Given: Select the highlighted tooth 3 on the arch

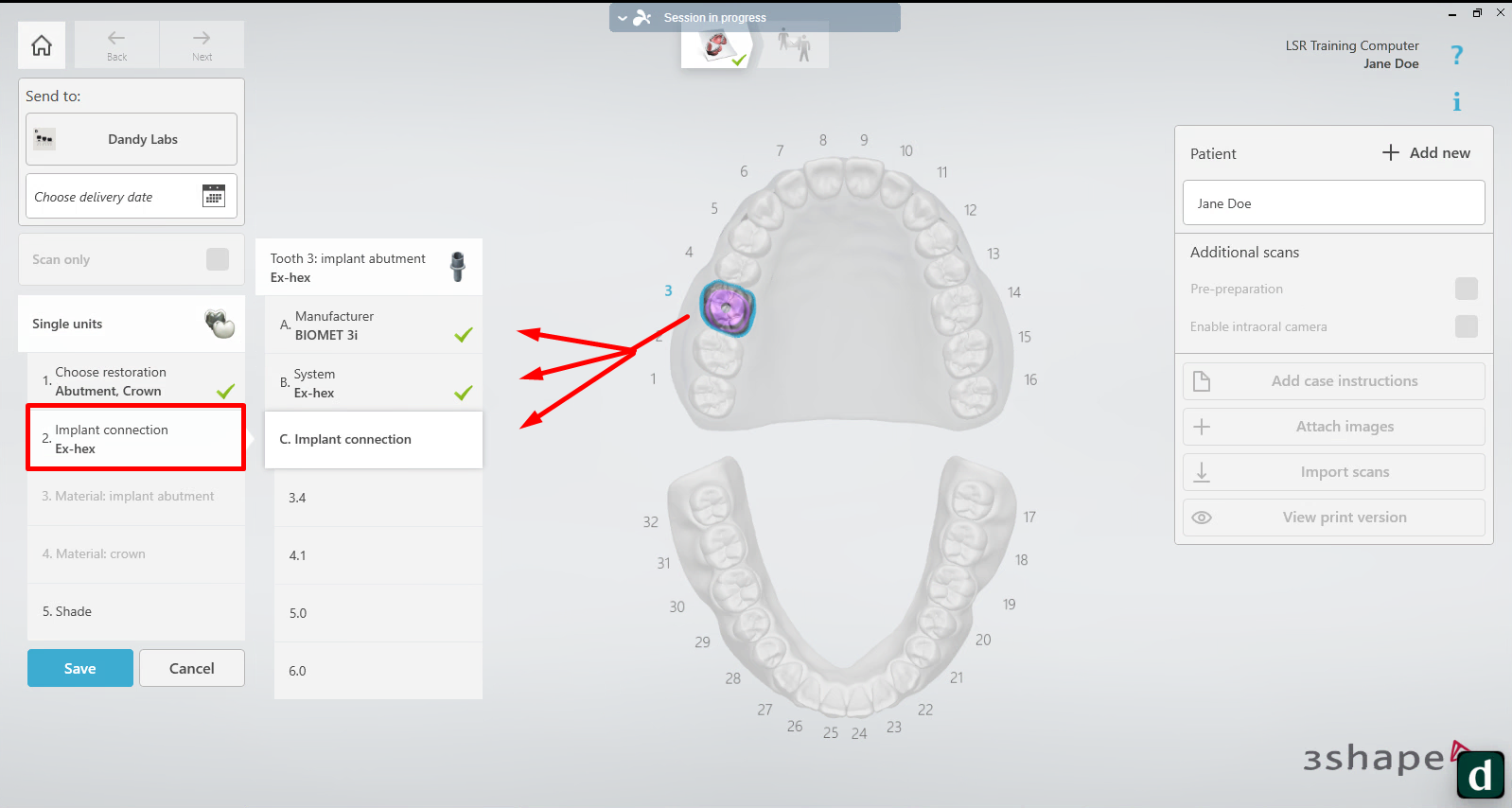Looking at the screenshot, I should coord(727,308).
